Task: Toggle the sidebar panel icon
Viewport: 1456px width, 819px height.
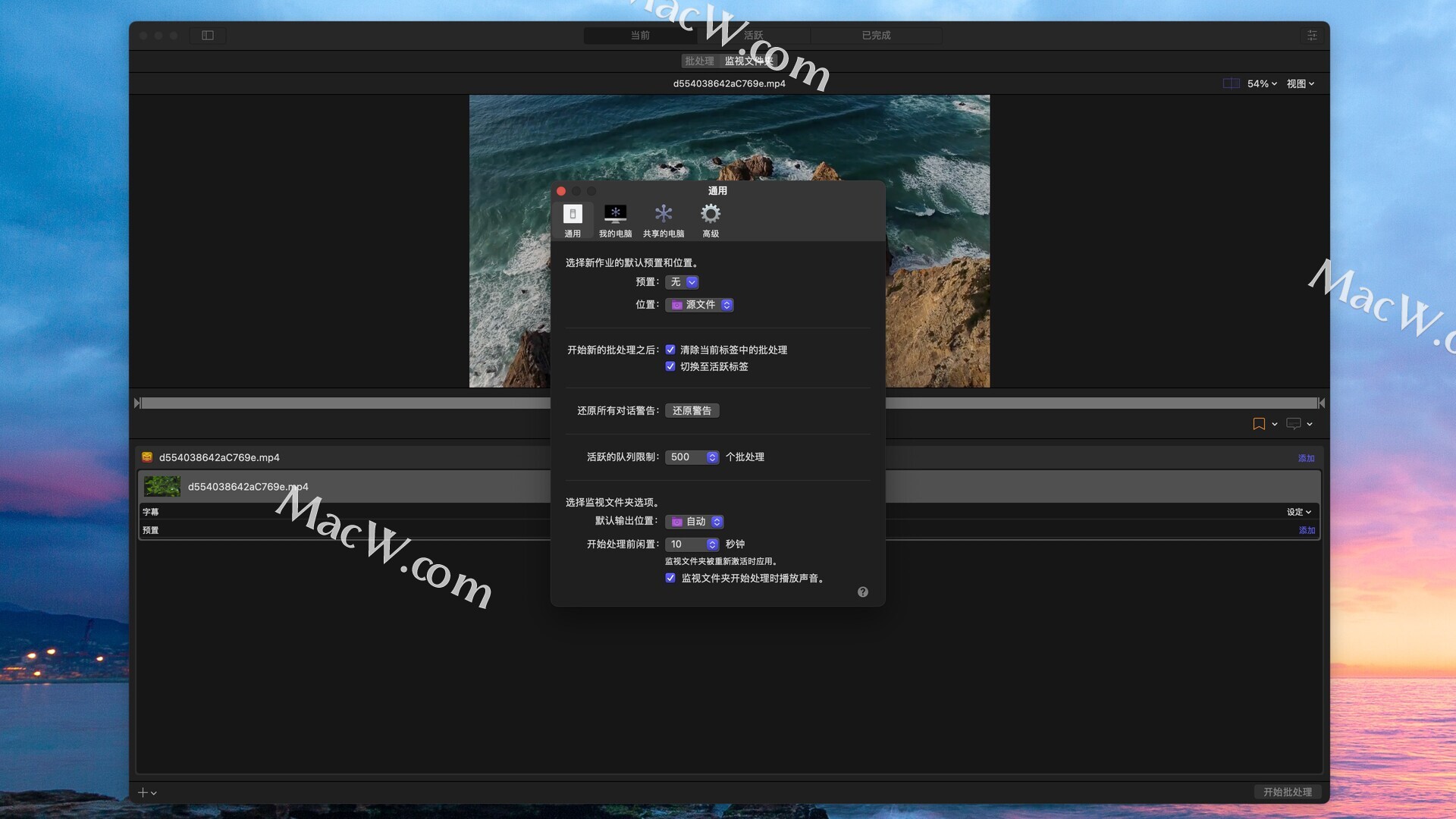Action: (x=208, y=36)
